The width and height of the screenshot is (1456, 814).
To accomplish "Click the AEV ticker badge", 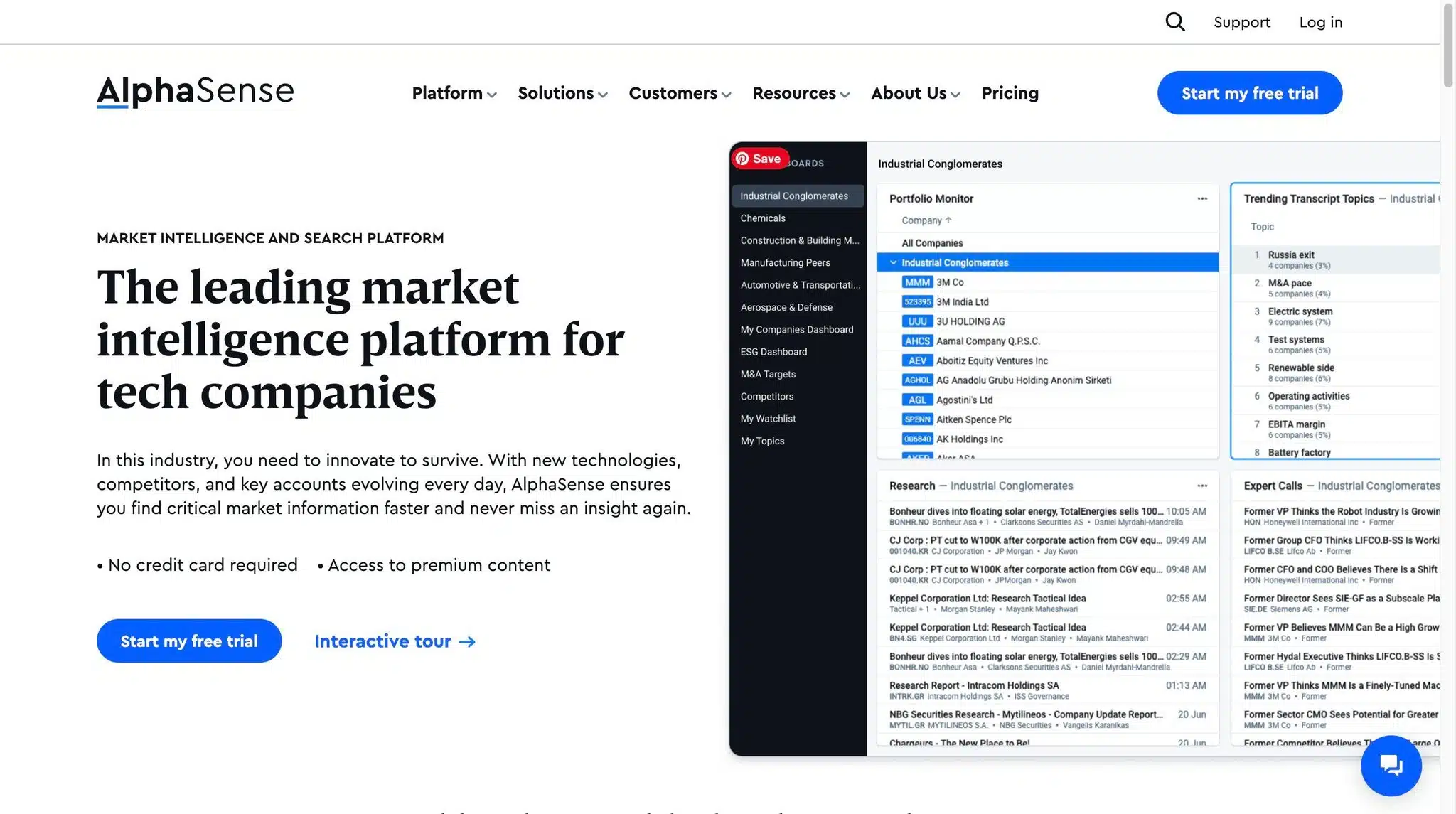I will tap(917, 360).
